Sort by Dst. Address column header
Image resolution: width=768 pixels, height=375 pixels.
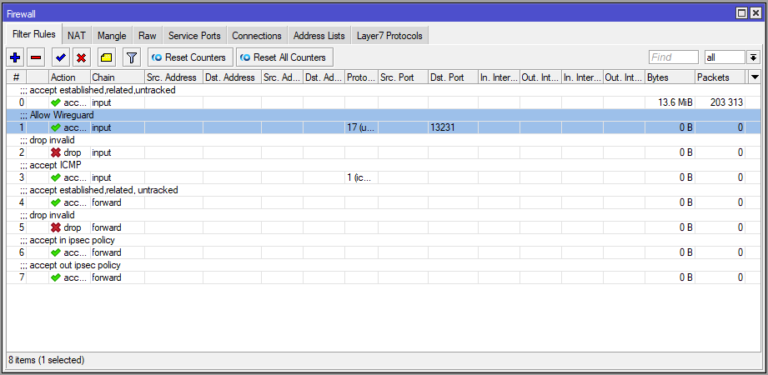(x=232, y=77)
